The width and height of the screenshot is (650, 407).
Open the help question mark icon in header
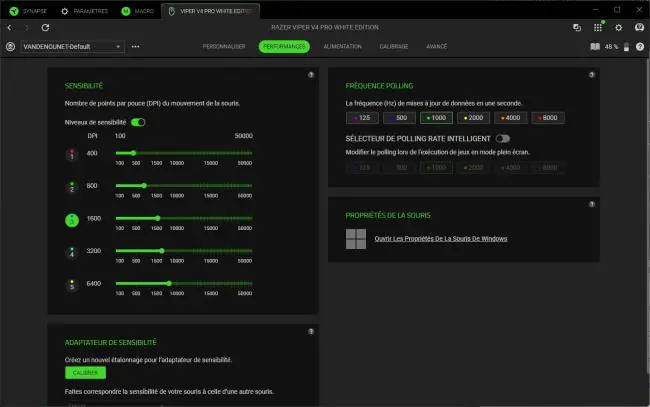coord(640,47)
